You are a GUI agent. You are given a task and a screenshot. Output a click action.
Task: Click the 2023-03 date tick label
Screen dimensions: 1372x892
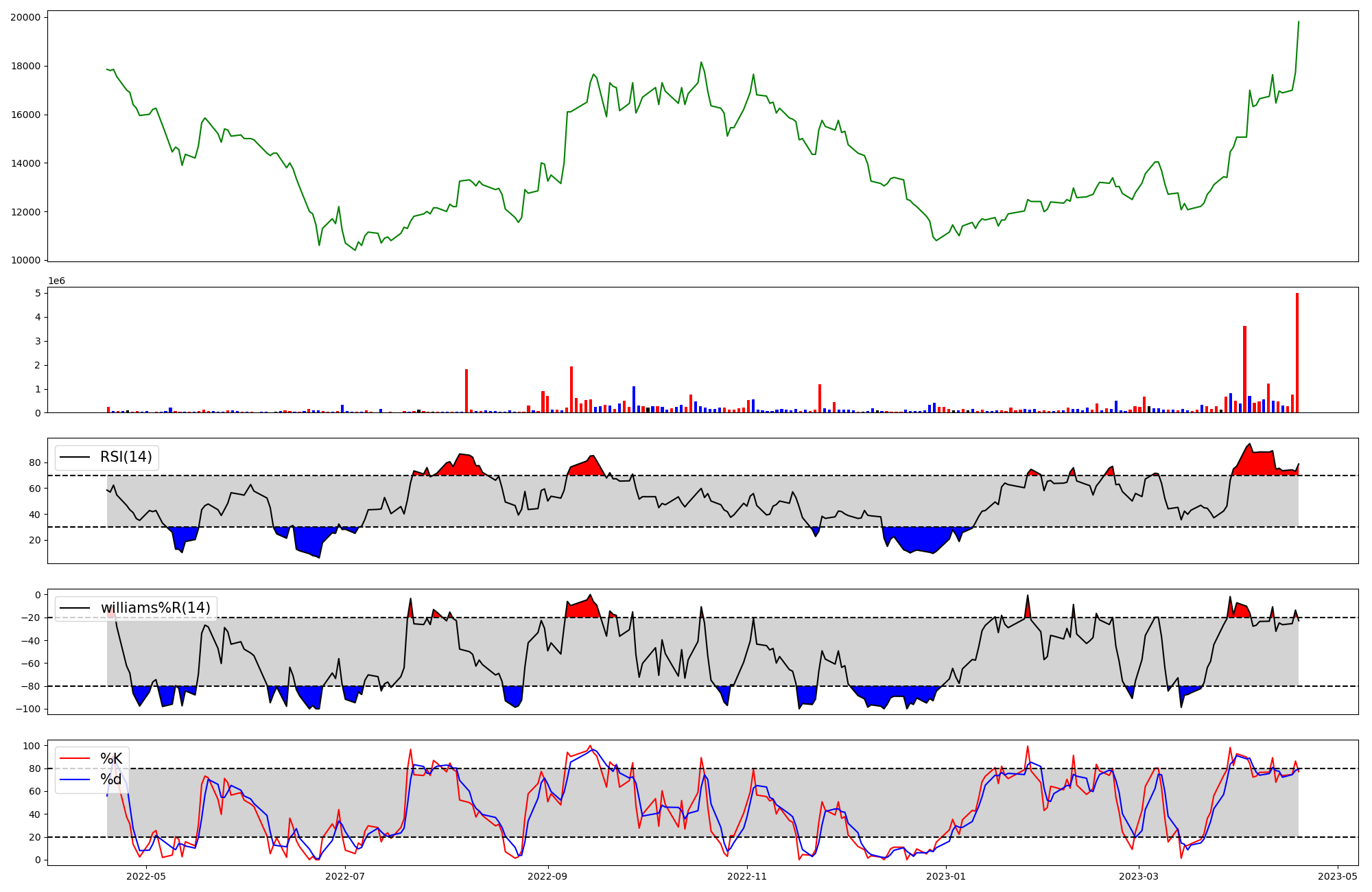click(x=1139, y=876)
